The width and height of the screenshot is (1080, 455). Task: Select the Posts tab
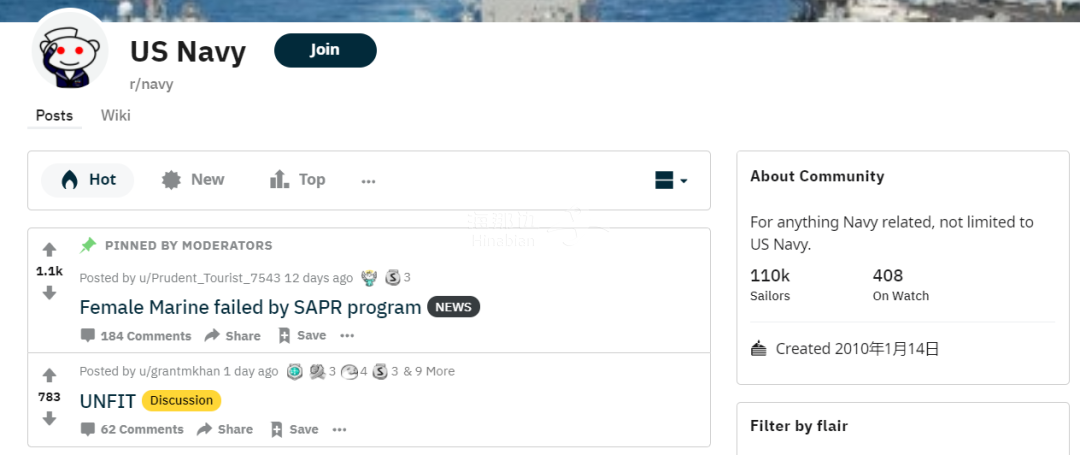[54, 116]
